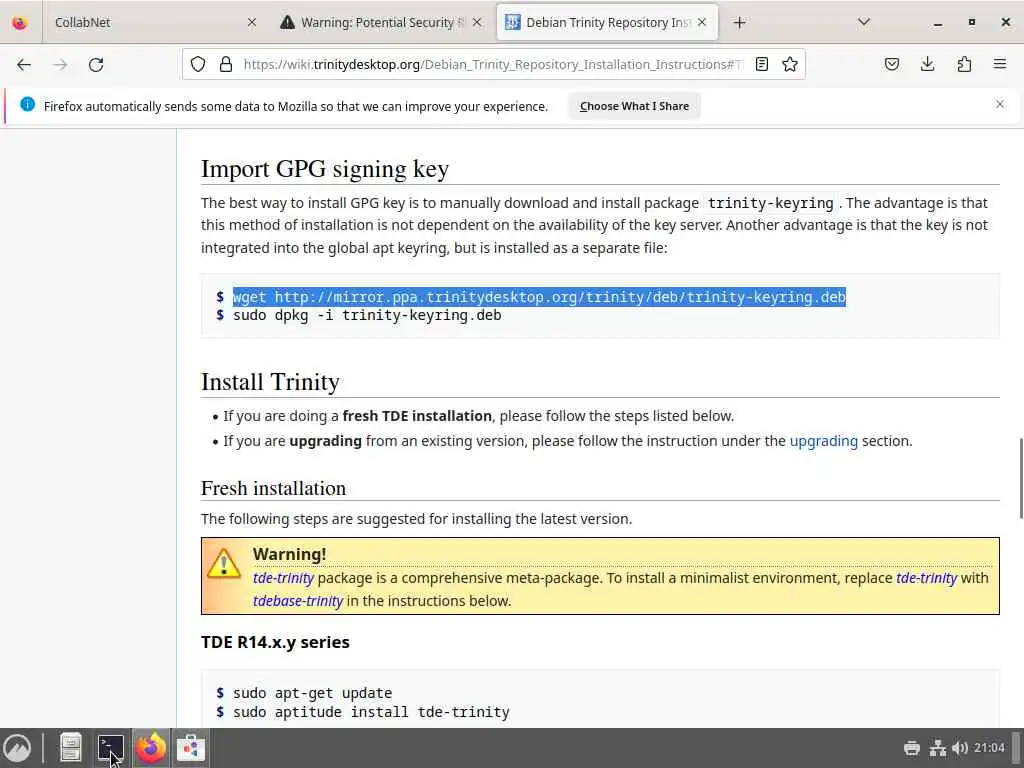Open the file manager from the taskbar

tap(71, 748)
